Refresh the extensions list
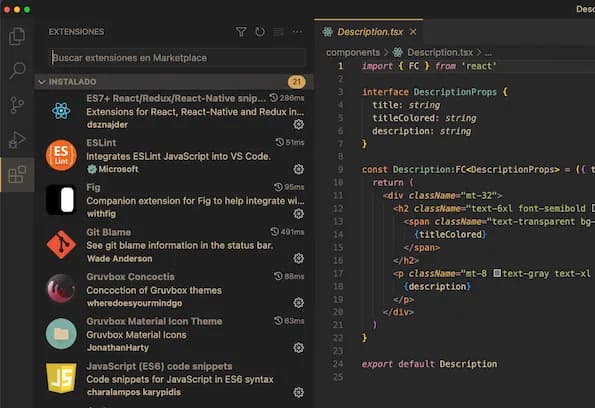 (x=260, y=32)
